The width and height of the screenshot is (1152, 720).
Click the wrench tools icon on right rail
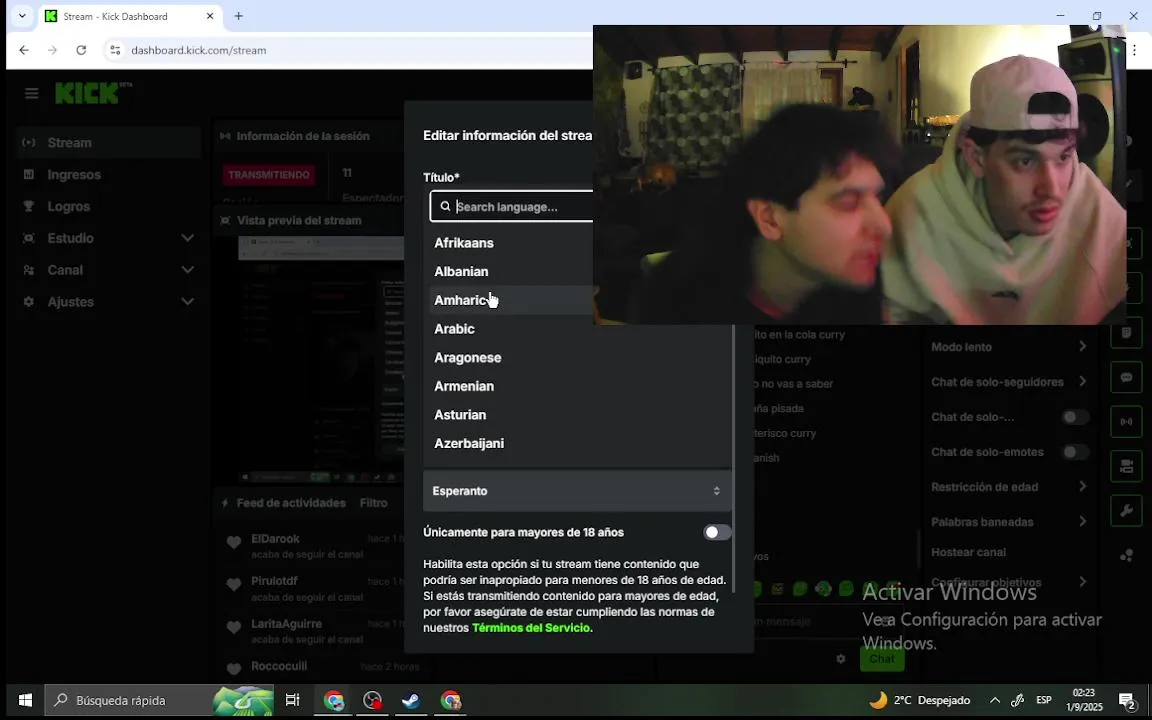click(1126, 510)
